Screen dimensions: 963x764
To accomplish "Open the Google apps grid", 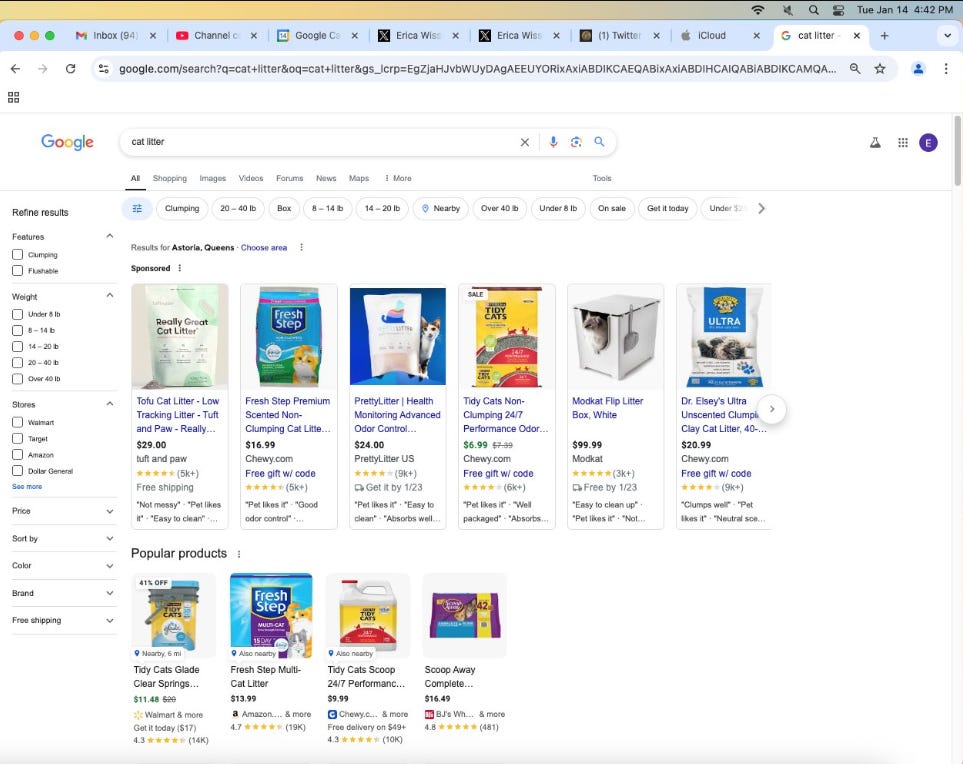I will (x=903, y=142).
